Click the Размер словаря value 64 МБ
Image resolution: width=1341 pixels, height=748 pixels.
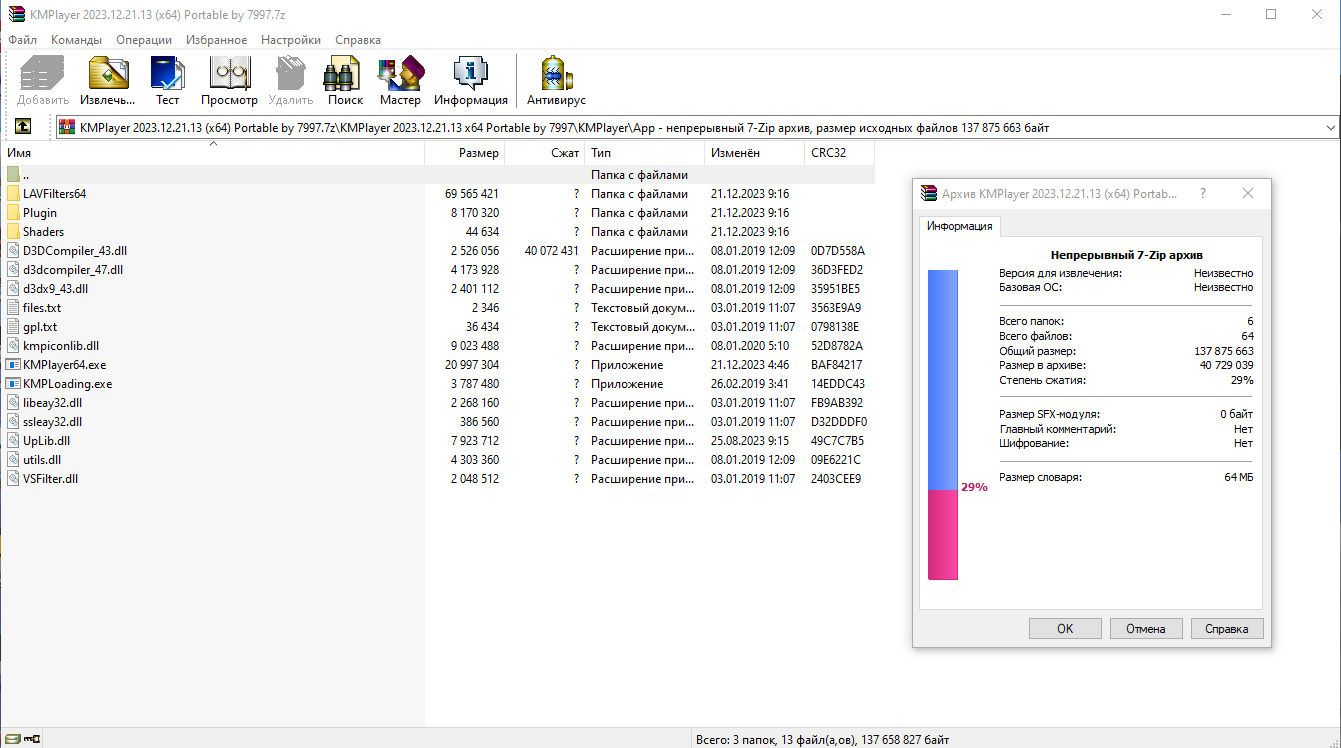[1238, 477]
